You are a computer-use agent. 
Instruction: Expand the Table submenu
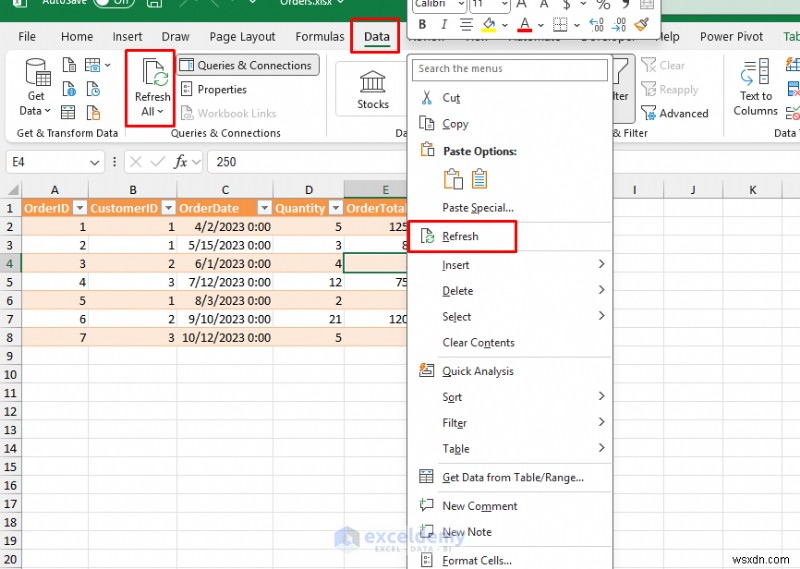510,449
